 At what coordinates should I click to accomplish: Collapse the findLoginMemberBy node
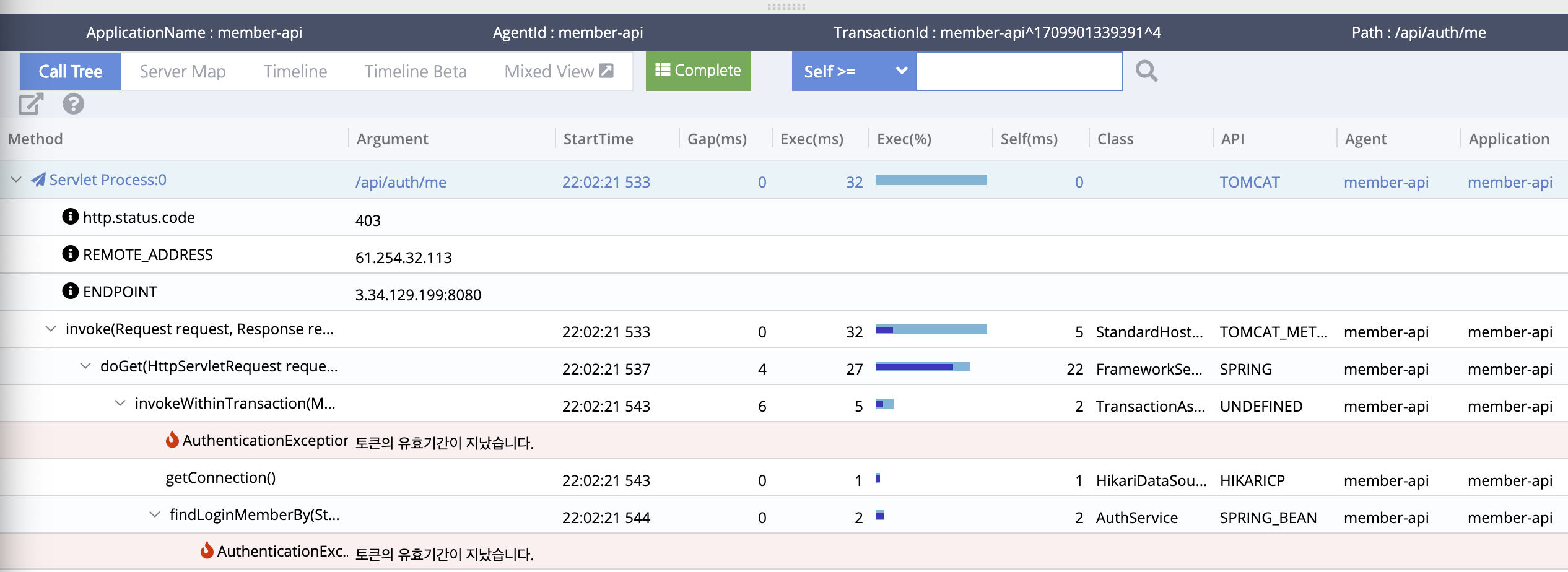[x=155, y=514]
